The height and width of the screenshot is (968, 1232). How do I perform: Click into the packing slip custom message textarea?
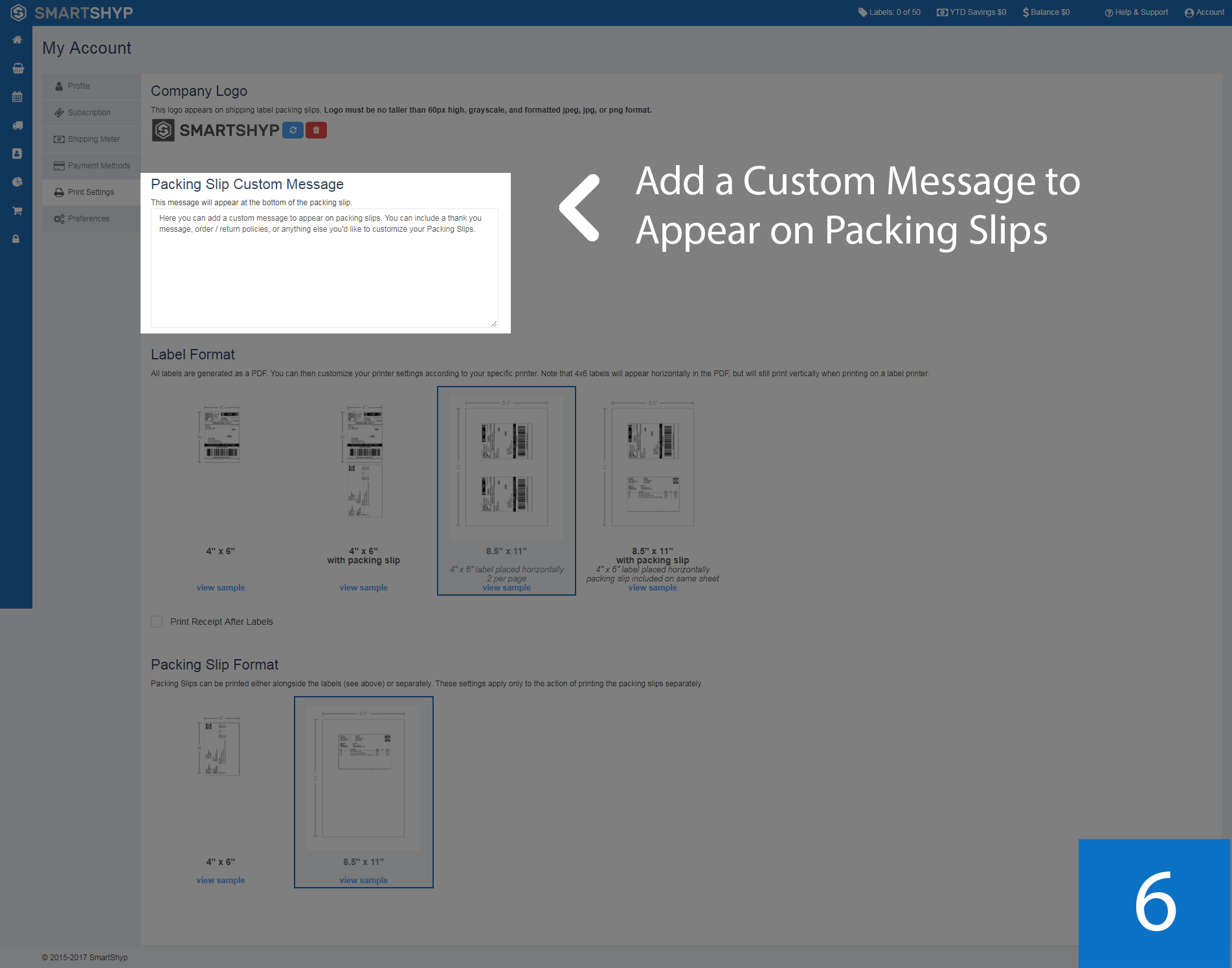coord(324,268)
